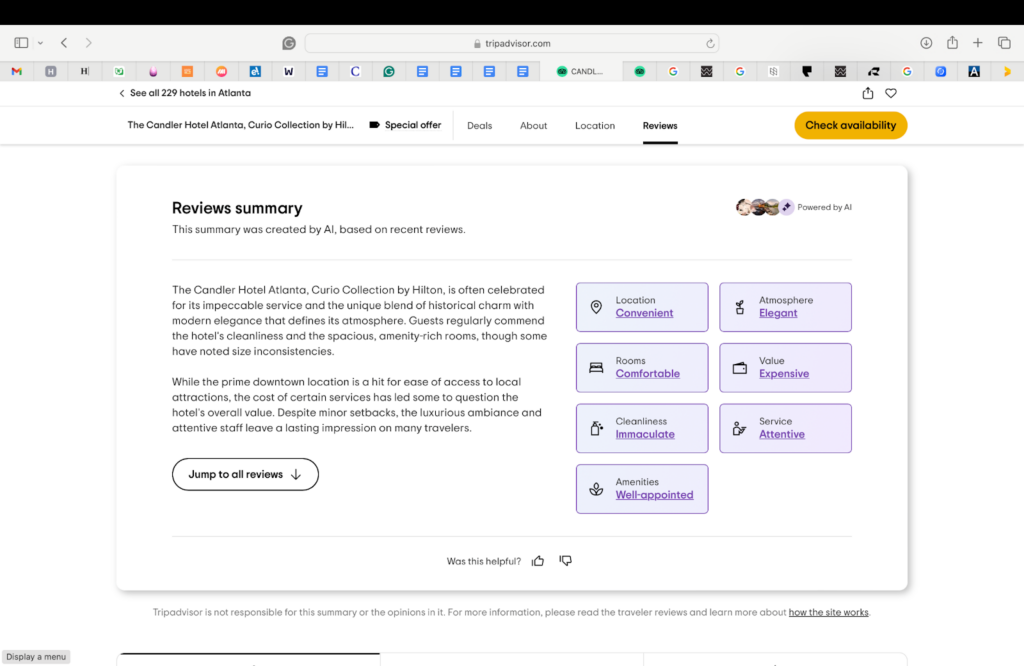
Task: Click the Reviews summary heading
Action: 237,208
